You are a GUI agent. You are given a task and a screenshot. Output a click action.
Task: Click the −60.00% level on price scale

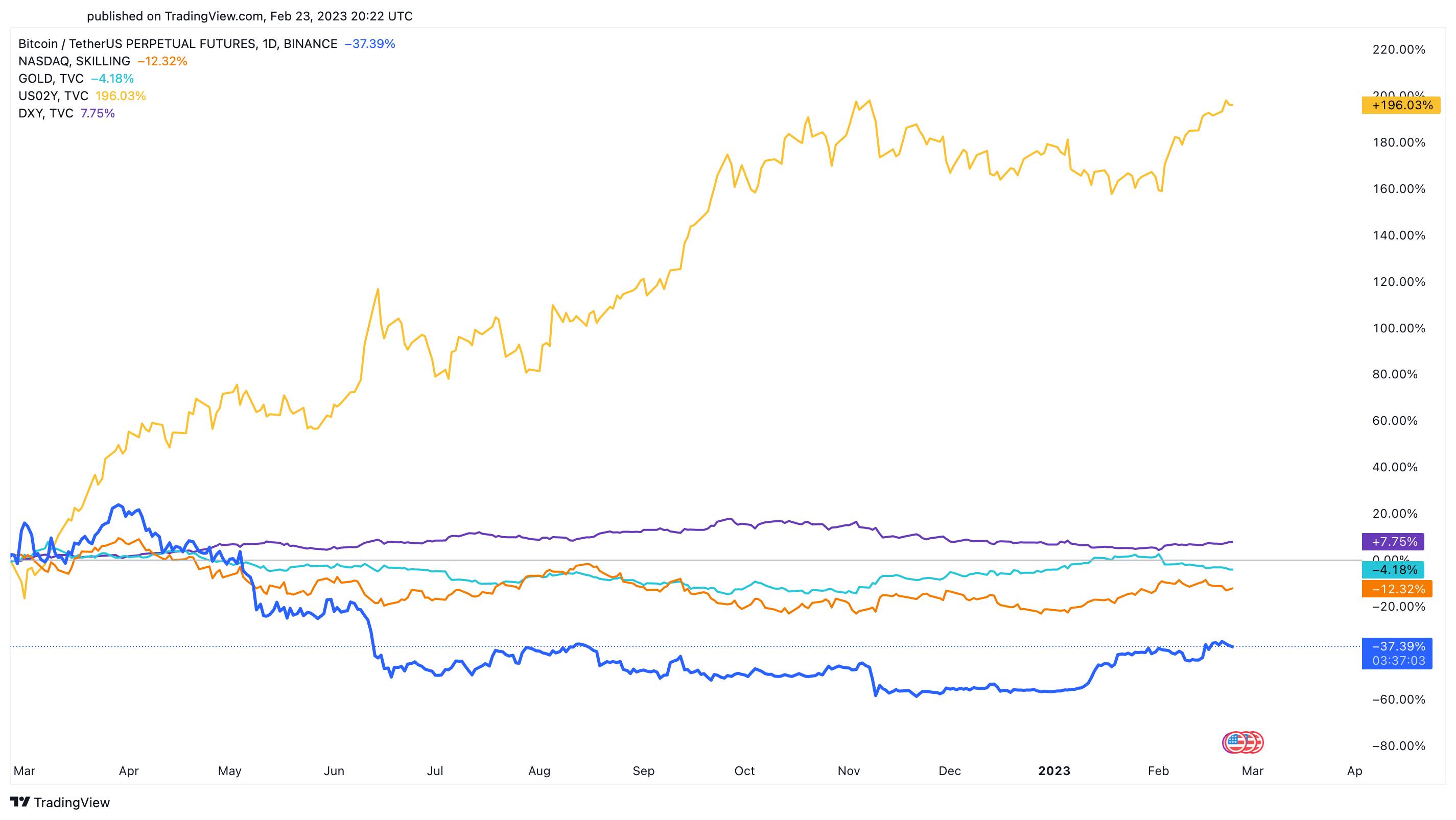click(x=1399, y=699)
